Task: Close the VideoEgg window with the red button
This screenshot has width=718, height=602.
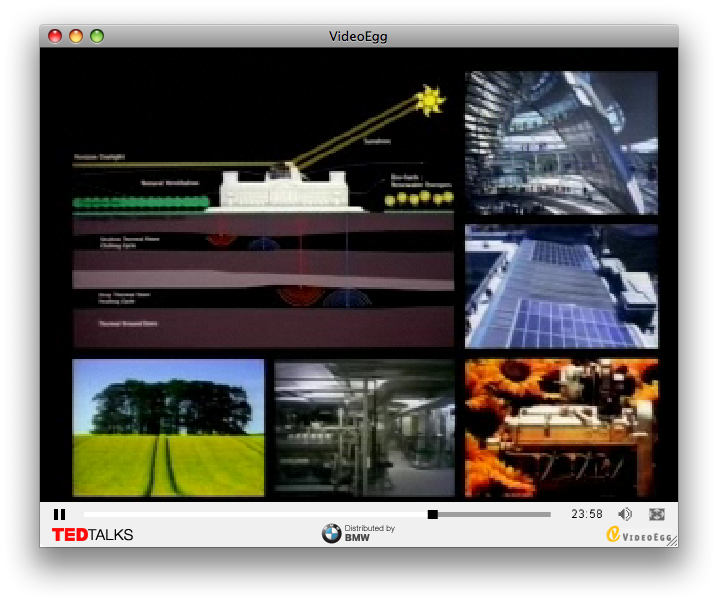Action: click(x=55, y=36)
